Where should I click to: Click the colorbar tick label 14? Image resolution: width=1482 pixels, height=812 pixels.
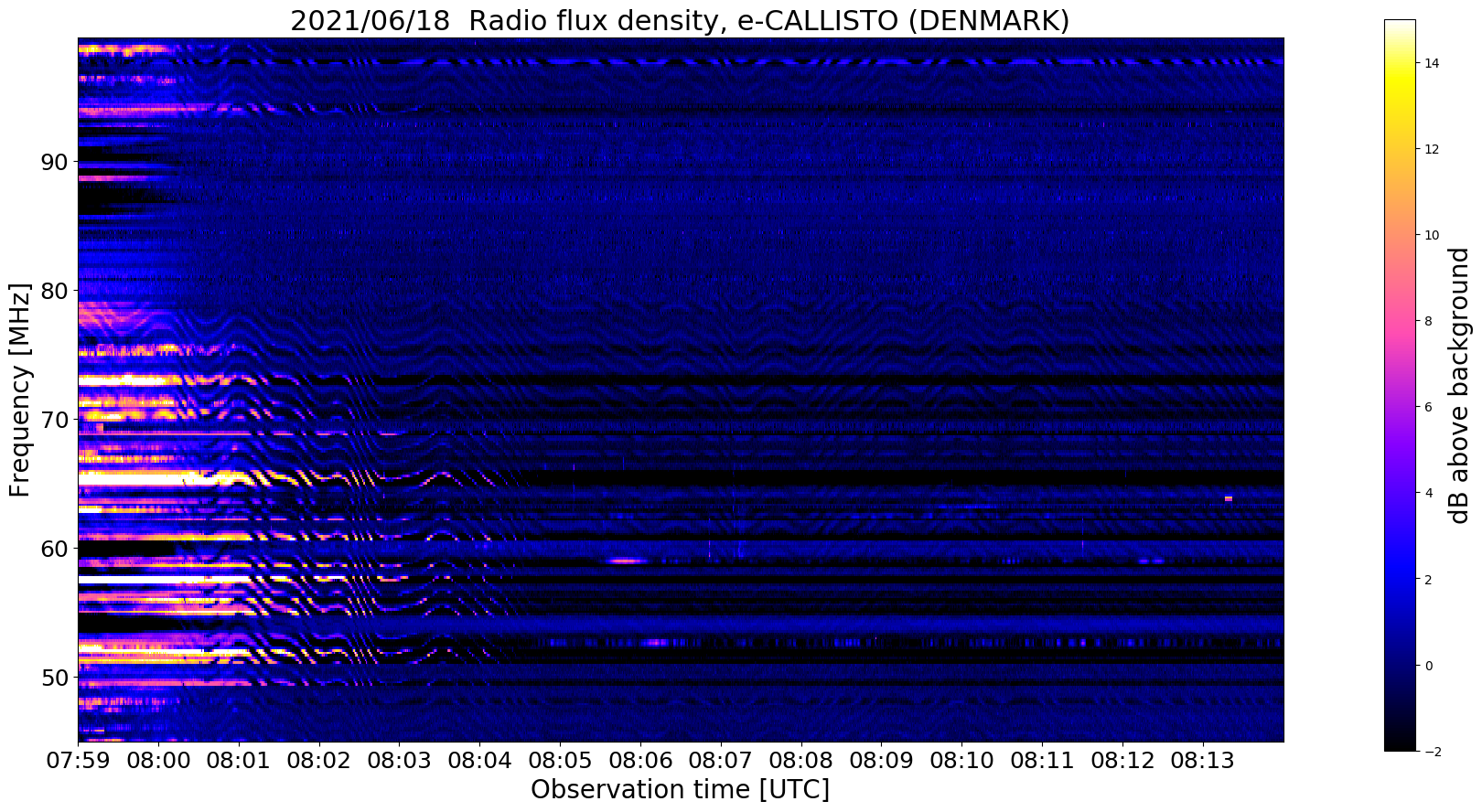click(1430, 63)
